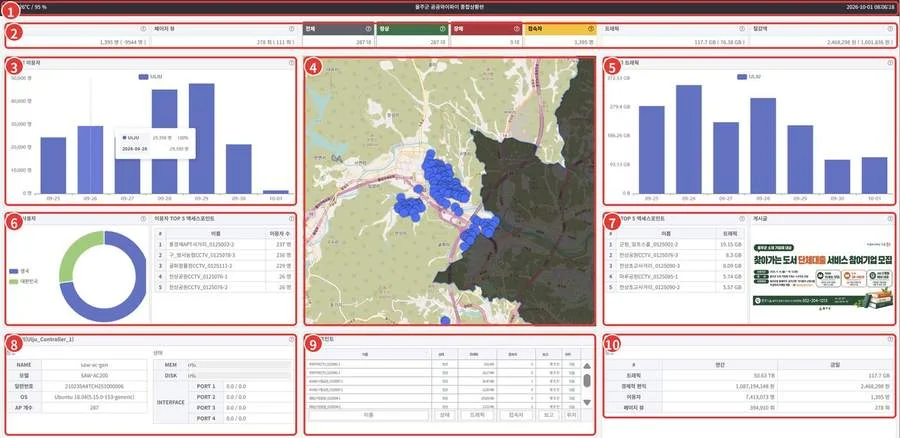Open help icon of the donut chart panel
Image resolution: width=900 pixels, height=438 pixels.
[143, 218]
